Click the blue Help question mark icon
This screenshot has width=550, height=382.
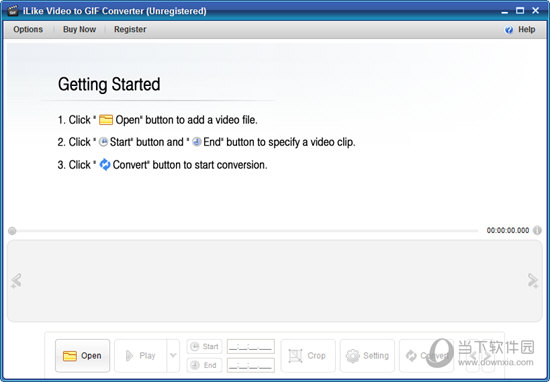(509, 30)
